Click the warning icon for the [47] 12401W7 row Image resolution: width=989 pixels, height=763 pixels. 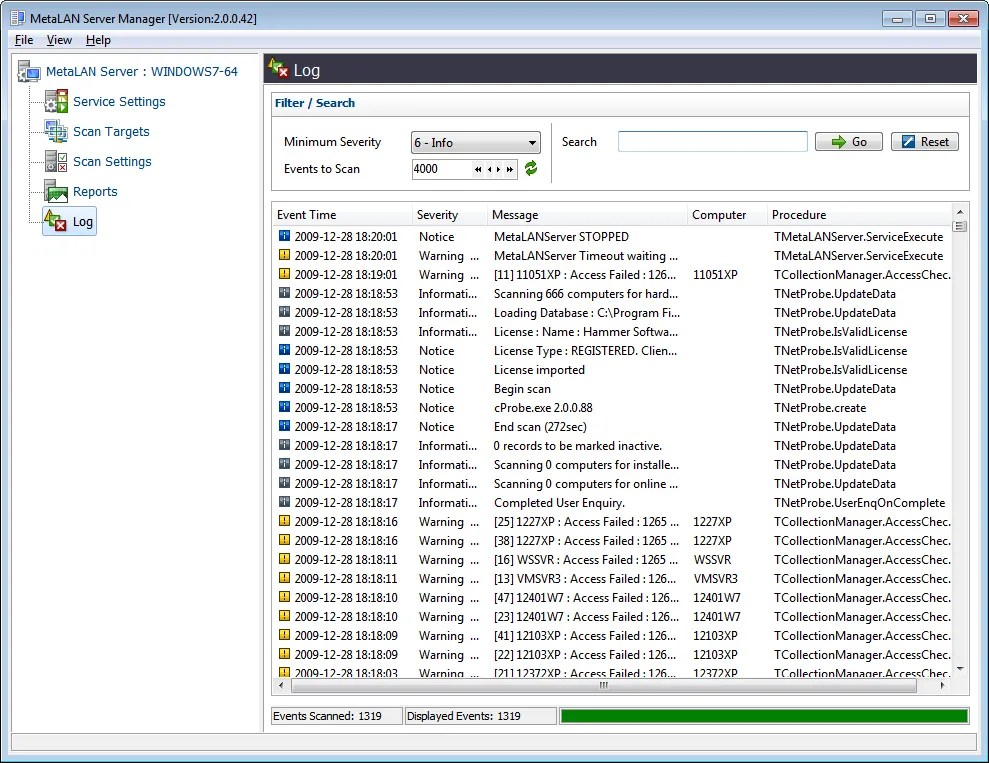284,597
